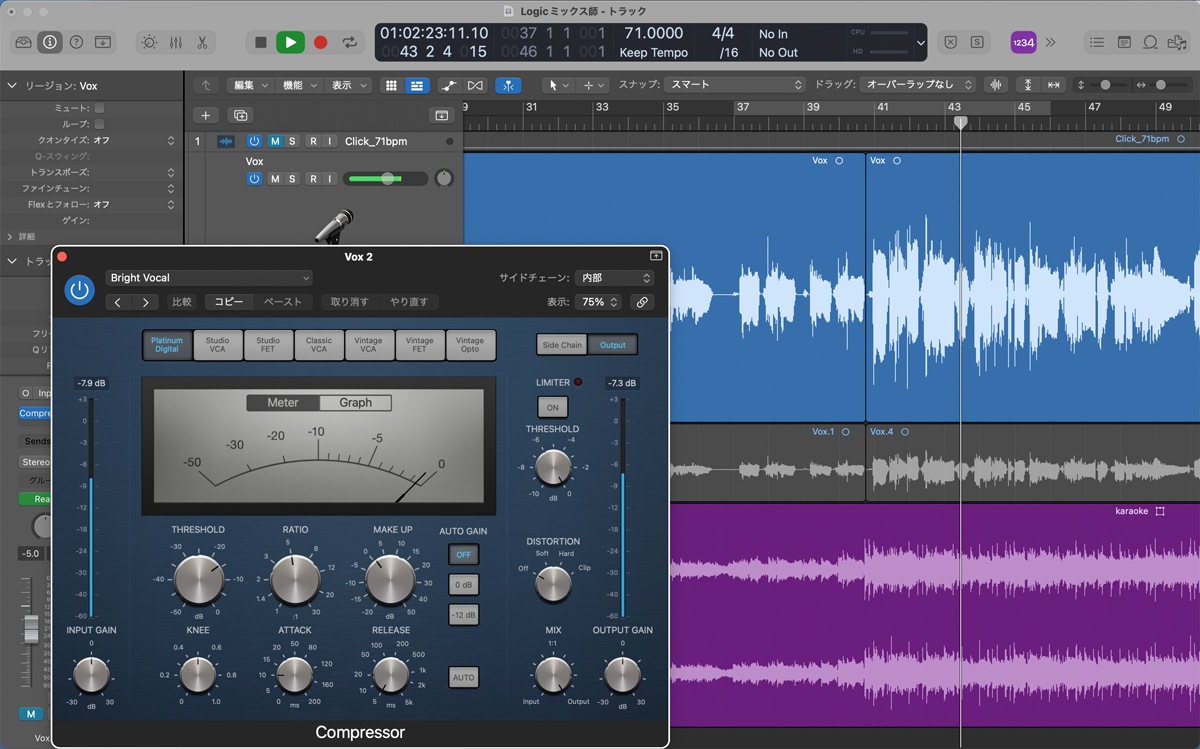This screenshot has height=749, width=1200.
Task: Click the red Record button
Action: [320, 42]
